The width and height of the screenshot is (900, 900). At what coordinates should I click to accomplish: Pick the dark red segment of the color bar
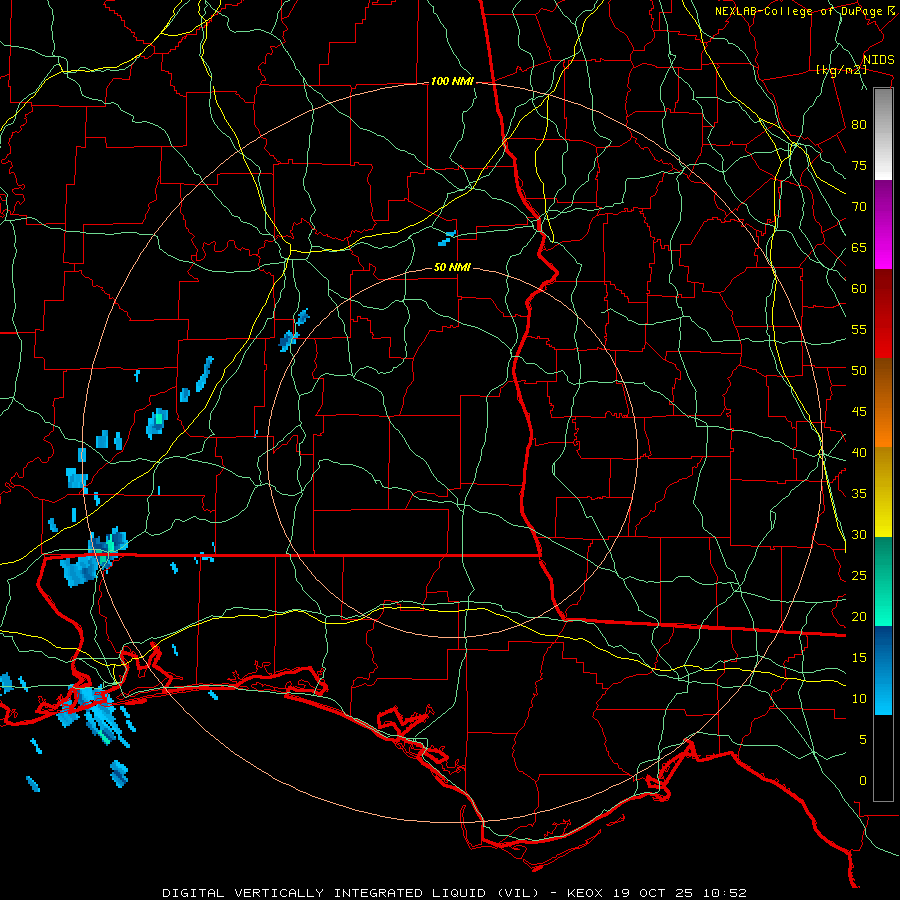click(883, 313)
